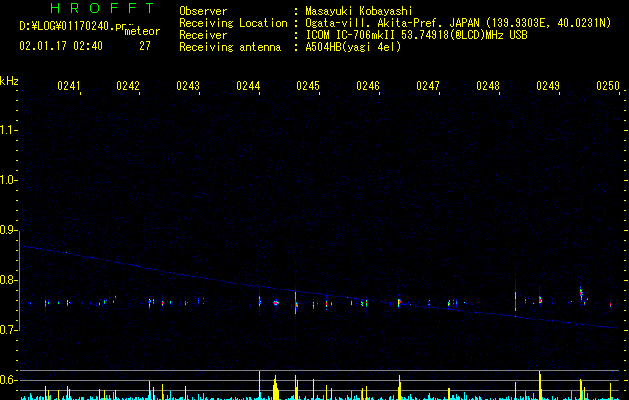Click the Observer field label
The width and height of the screenshot is (629, 400).
(x=203, y=11)
